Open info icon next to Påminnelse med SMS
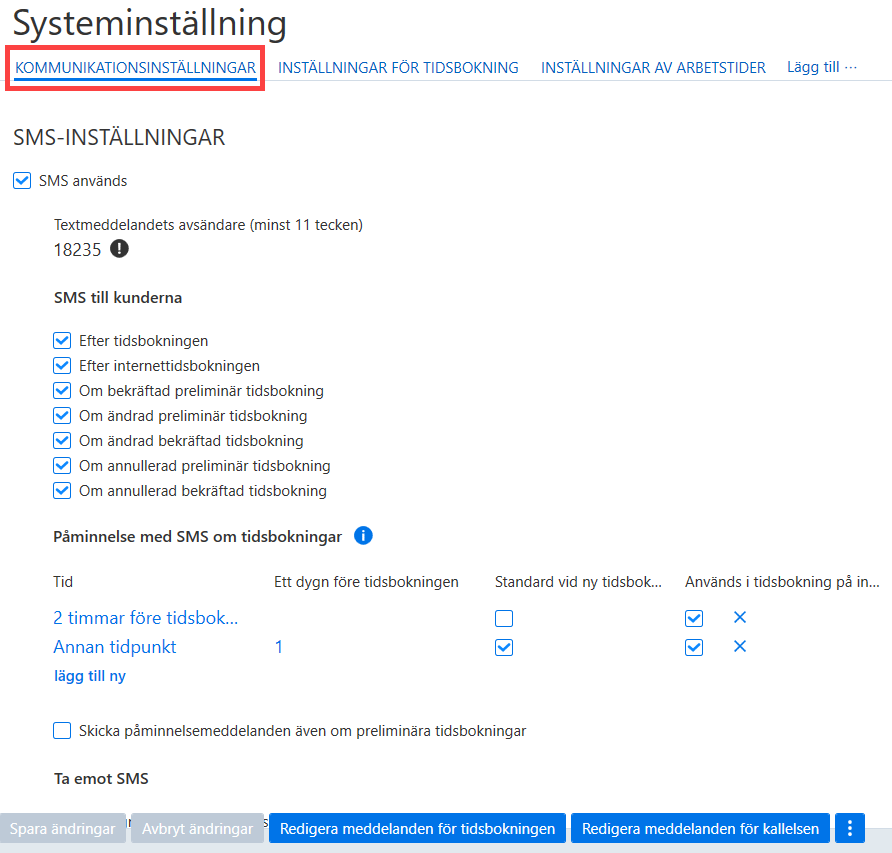The height and width of the screenshot is (853, 892). pos(363,535)
